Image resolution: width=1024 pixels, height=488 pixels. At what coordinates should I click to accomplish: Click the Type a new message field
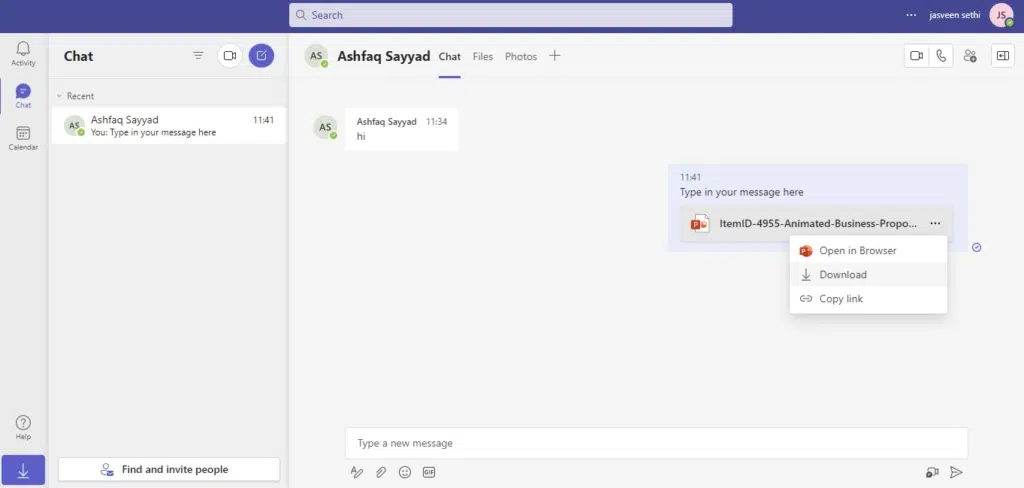pos(656,443)
